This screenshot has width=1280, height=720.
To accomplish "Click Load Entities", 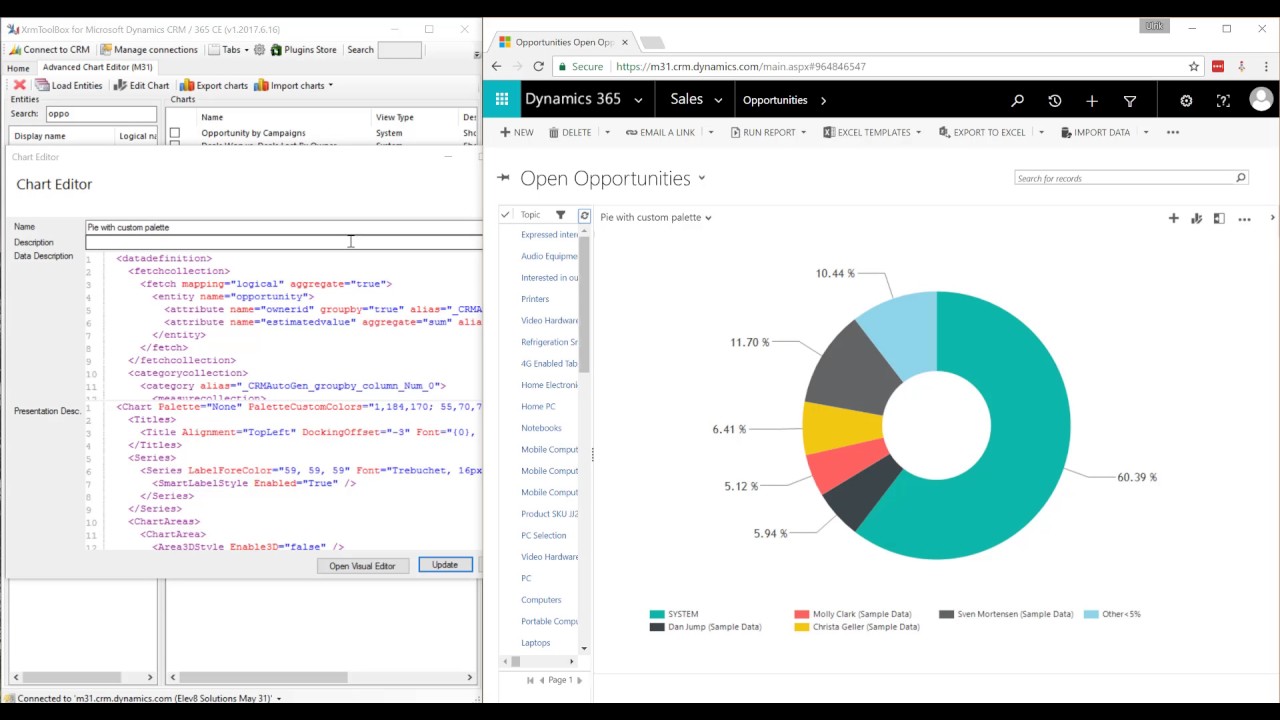I will [x=68, y=85].
